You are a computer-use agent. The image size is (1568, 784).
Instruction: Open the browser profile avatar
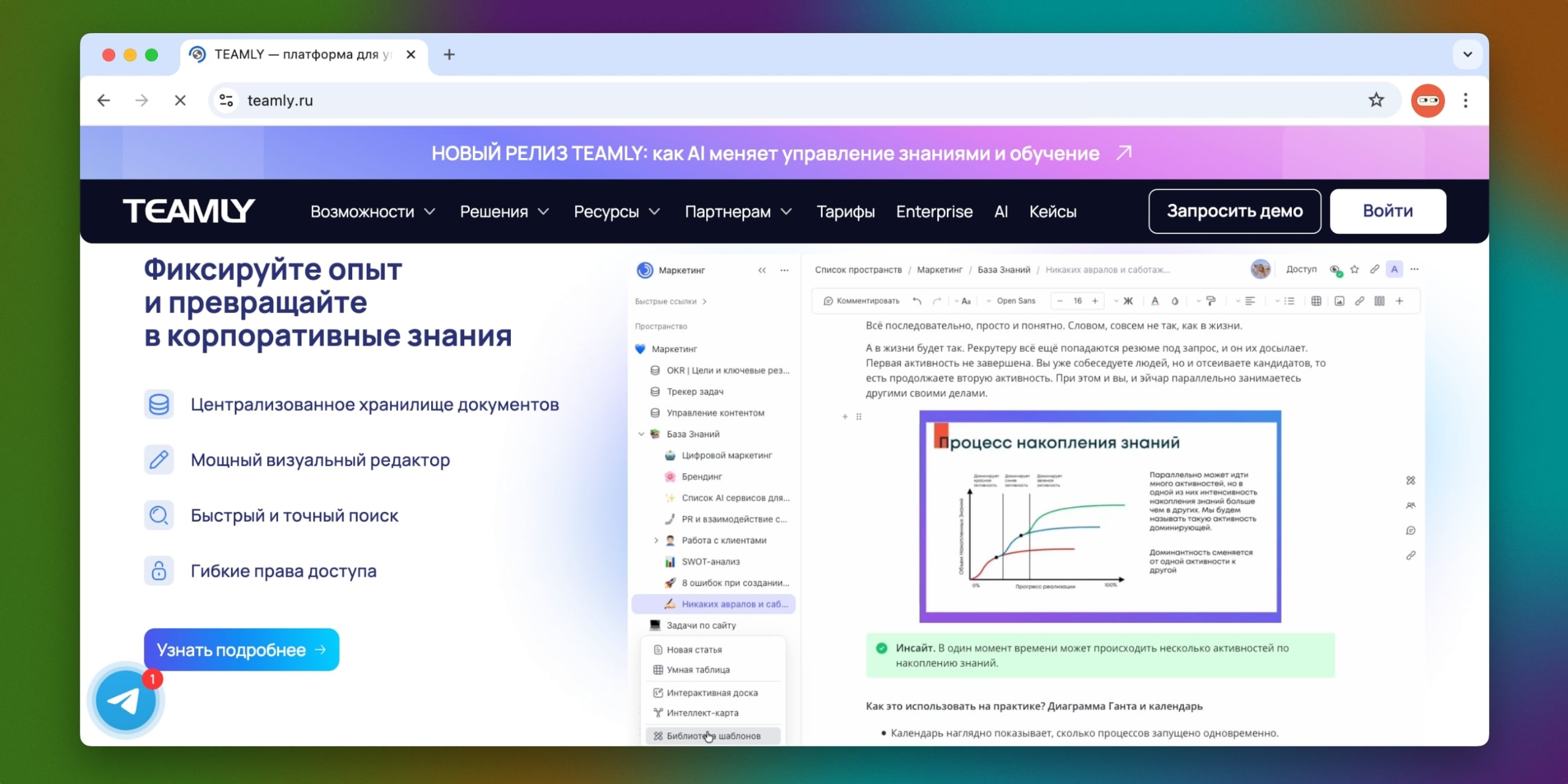coord(1428,100)
